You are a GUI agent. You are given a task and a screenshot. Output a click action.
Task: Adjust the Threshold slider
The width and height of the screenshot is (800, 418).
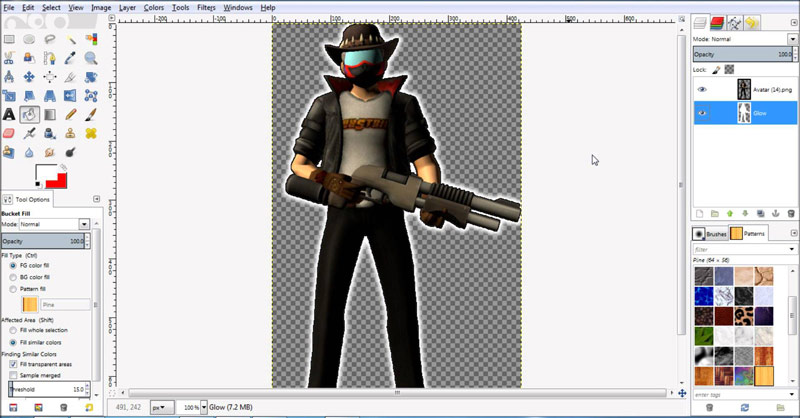(x=47, y=389)
